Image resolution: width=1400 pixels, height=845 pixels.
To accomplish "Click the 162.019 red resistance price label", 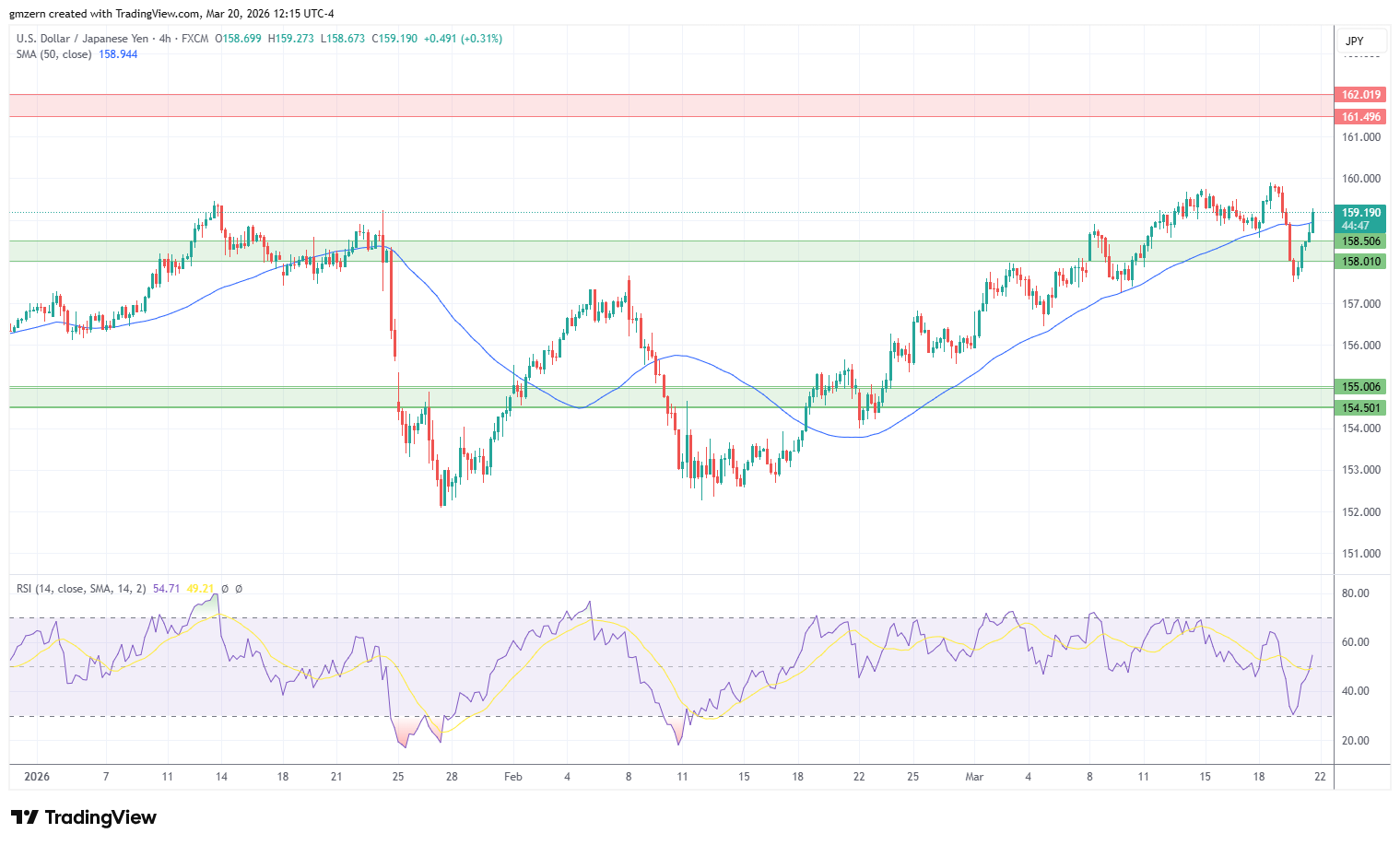I will [1360, 95].
